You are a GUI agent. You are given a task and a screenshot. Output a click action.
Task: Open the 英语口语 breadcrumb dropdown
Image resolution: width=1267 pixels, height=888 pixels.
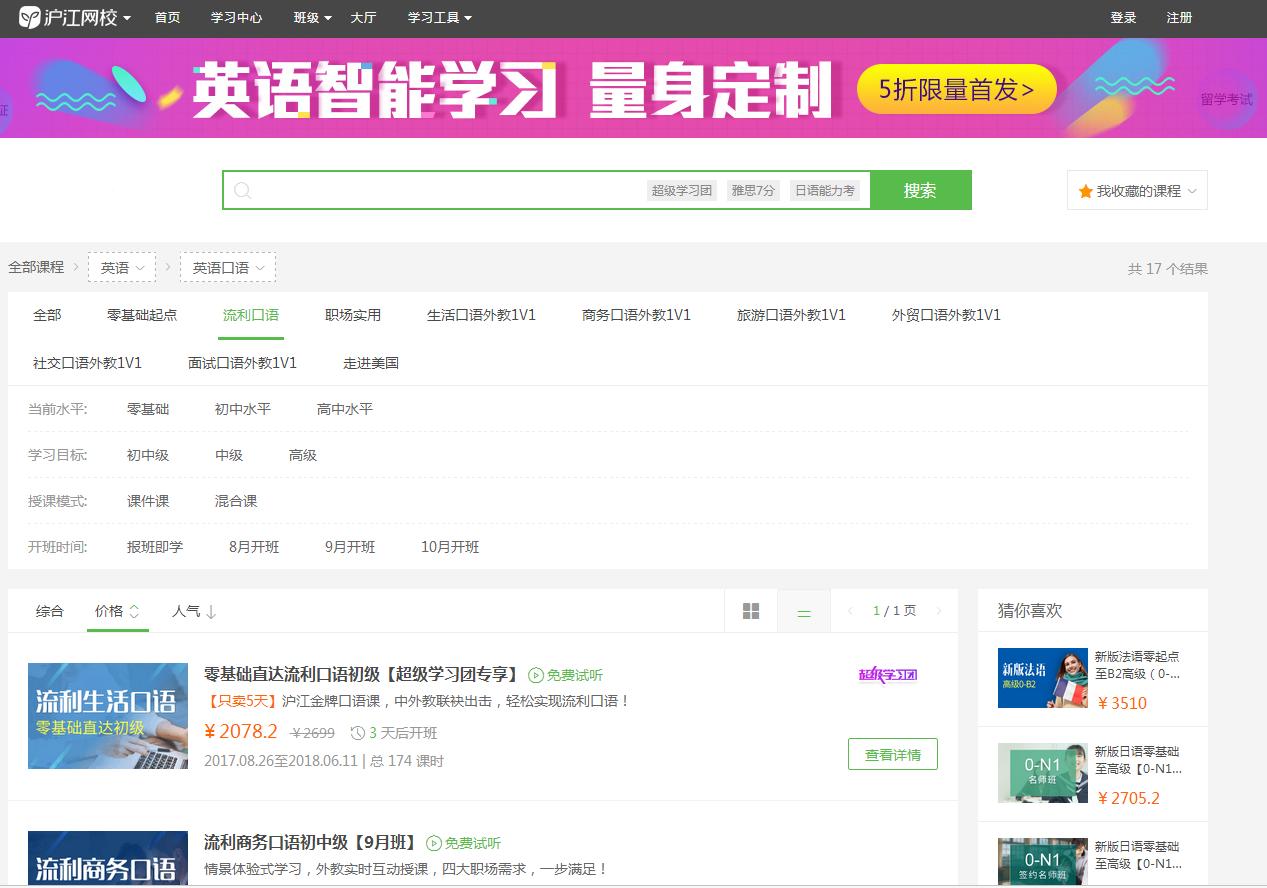pyautogui.click(x=227, y=267)
